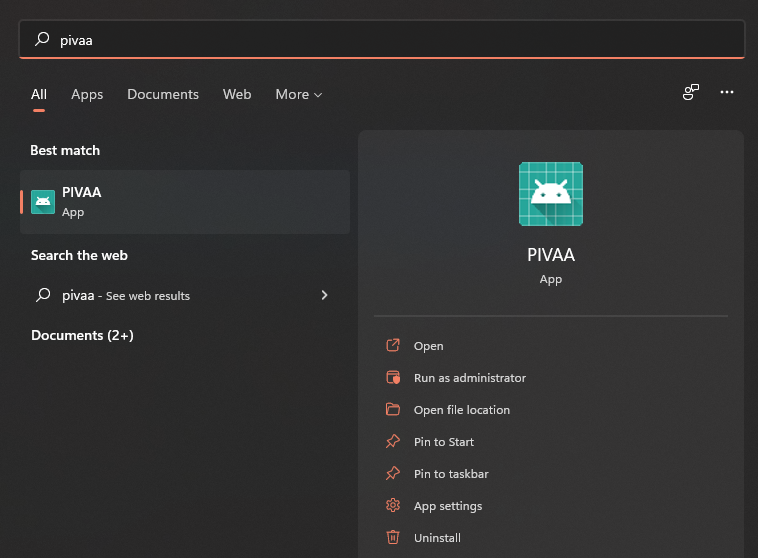
Task: Open the three-dot options menu
Action: pos(727,93)
